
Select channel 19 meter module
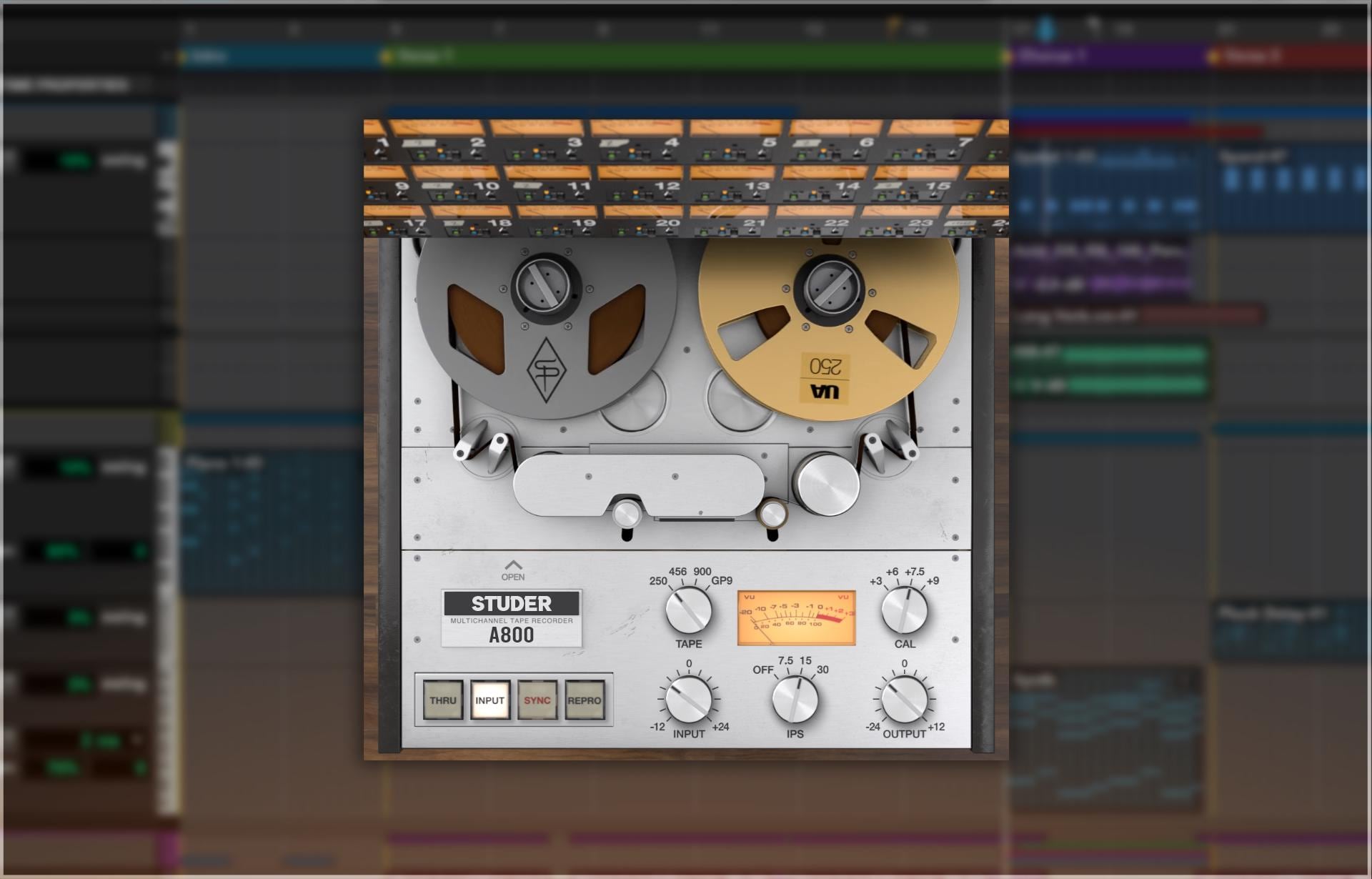(557, 221)
